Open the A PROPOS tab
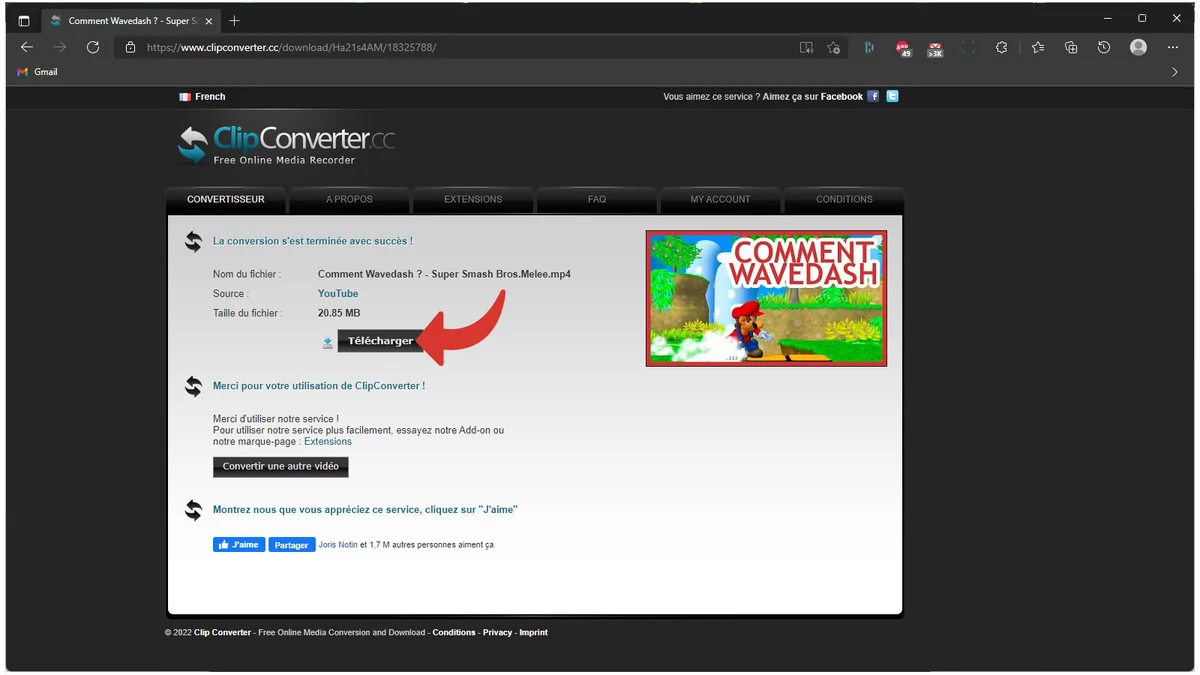1200x675 pixels. tap(349, 199)
